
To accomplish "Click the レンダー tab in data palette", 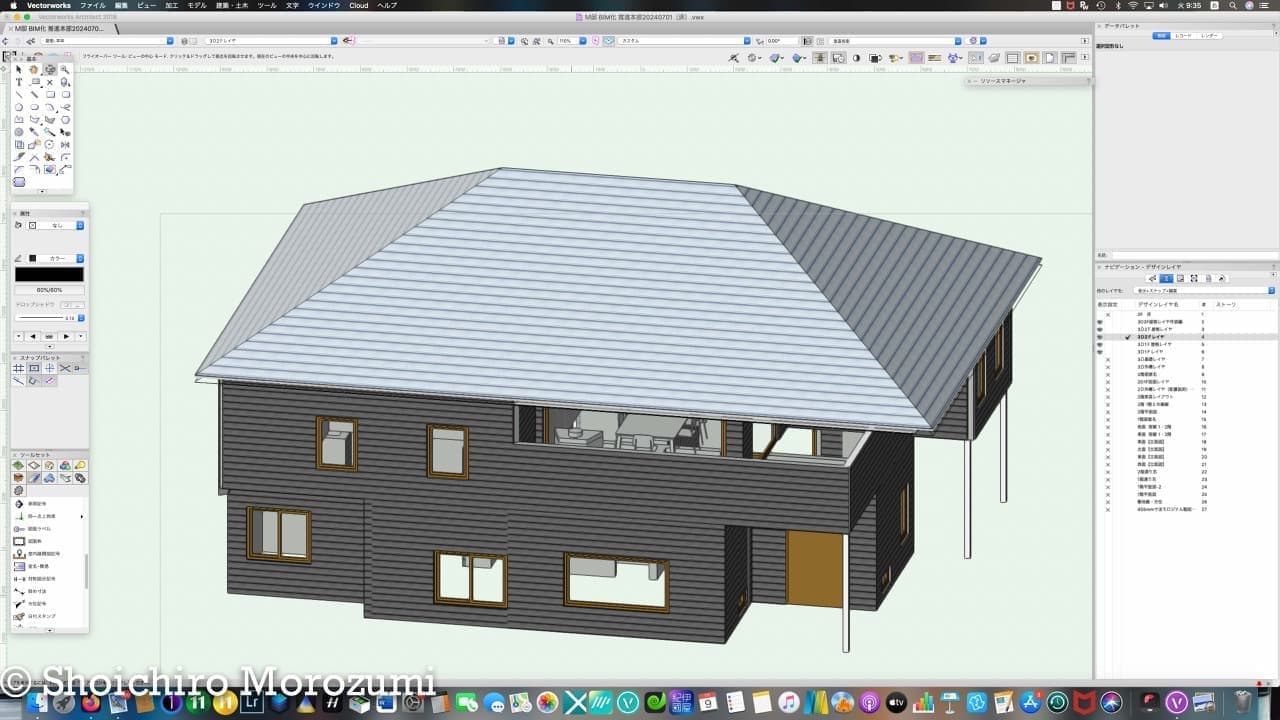I will pyautogui.click(x=1209, y=35).
